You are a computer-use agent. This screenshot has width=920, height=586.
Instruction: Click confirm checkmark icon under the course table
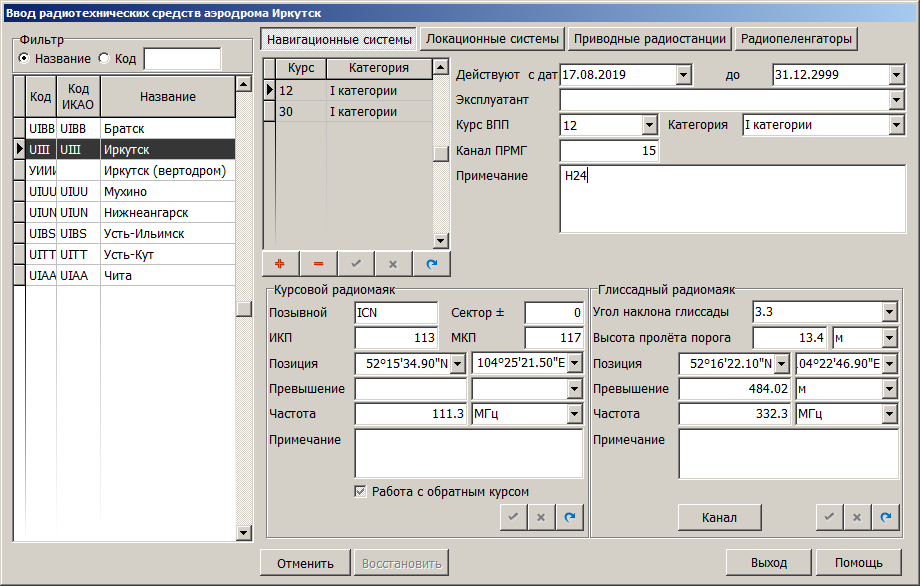356,263
